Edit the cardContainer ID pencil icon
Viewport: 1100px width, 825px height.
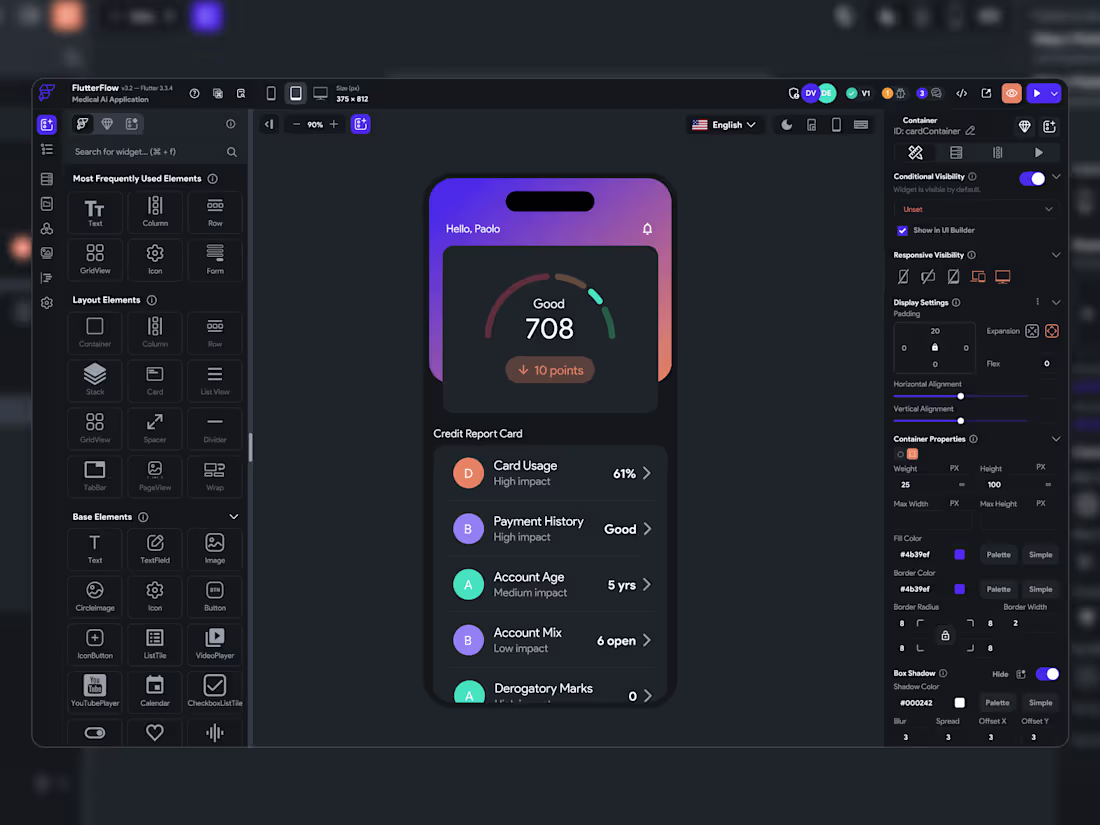tap(970, 131)
